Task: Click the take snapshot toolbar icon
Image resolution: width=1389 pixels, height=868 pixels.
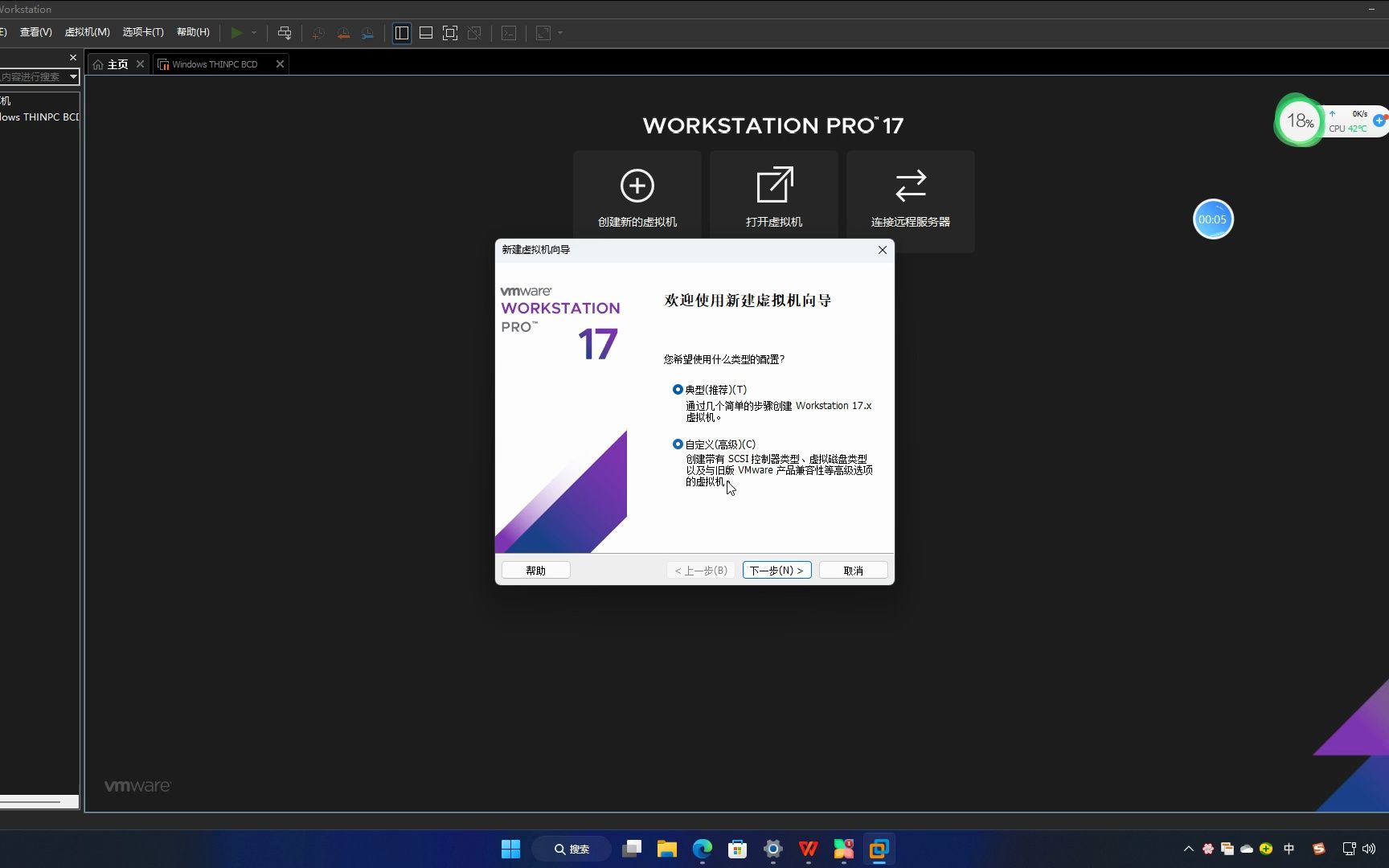Action: [318, 33]
